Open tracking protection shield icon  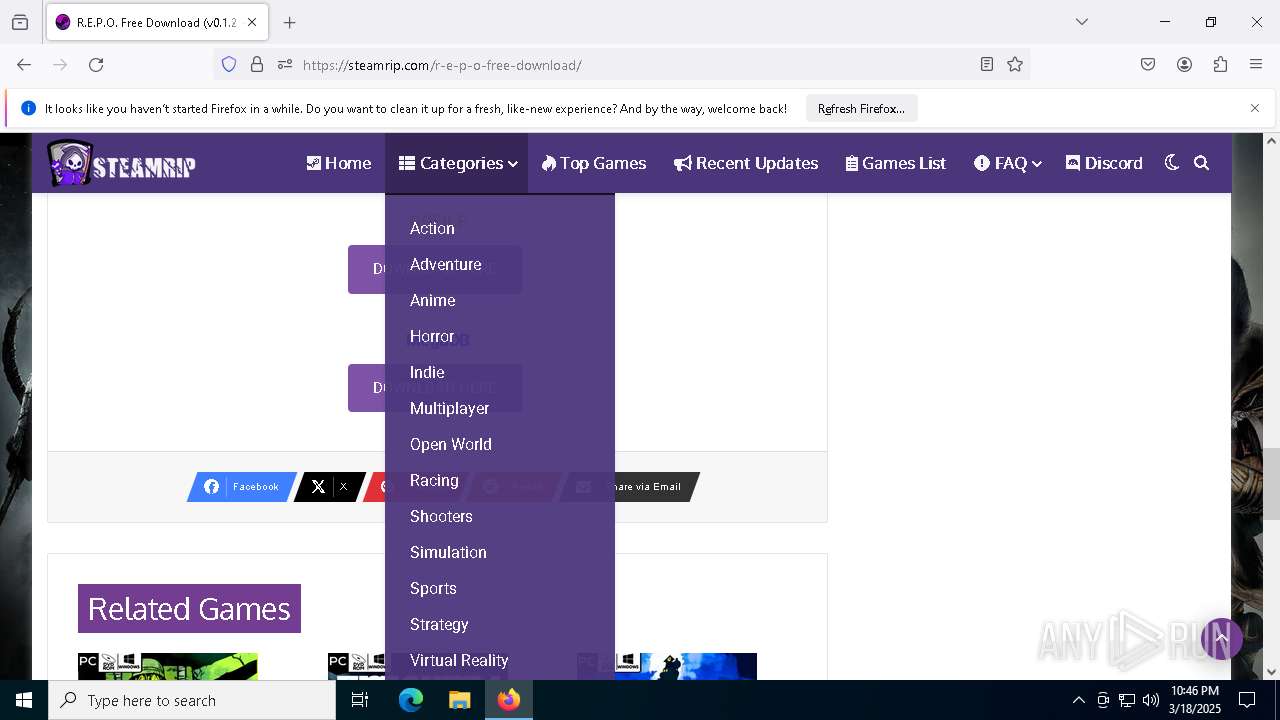229,64
